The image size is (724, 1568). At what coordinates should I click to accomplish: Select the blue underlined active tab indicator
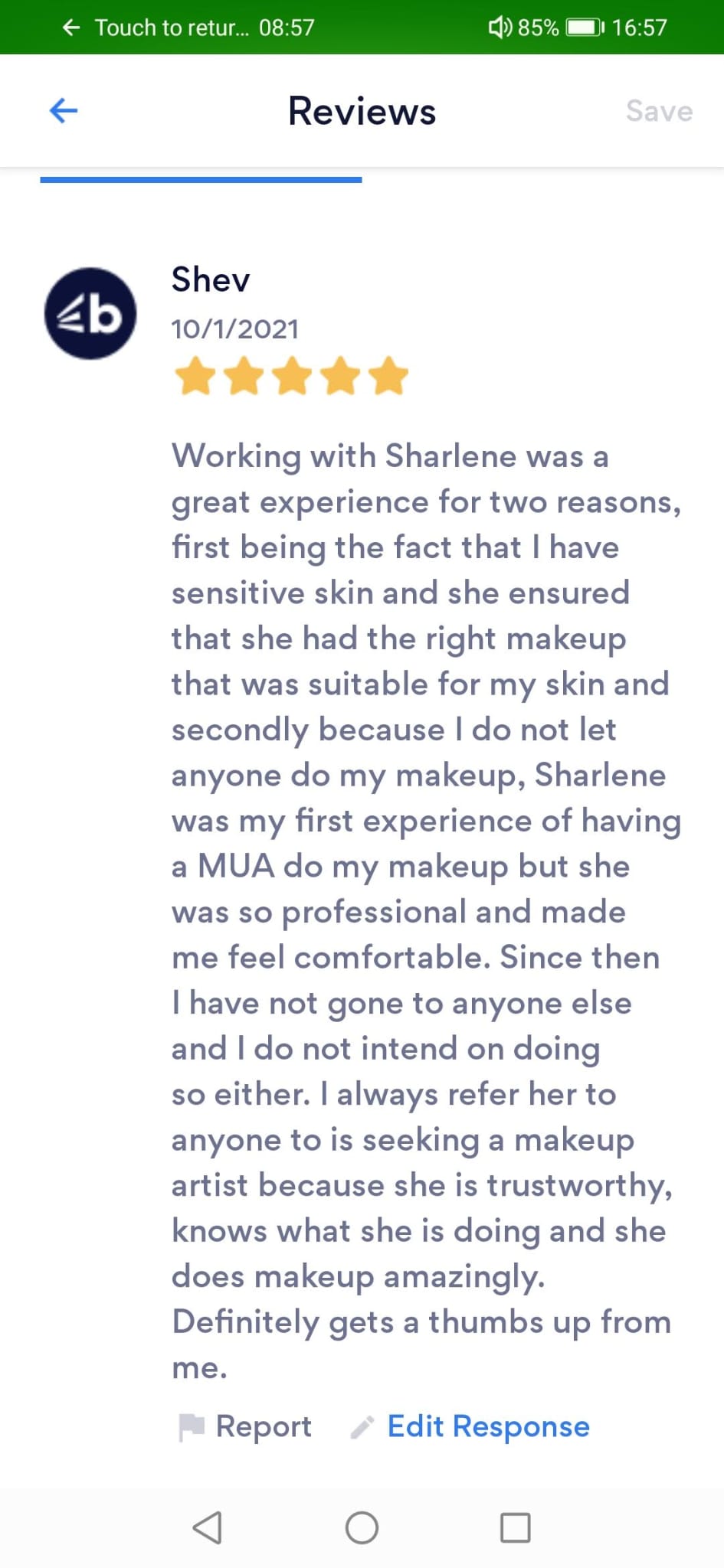201,180
